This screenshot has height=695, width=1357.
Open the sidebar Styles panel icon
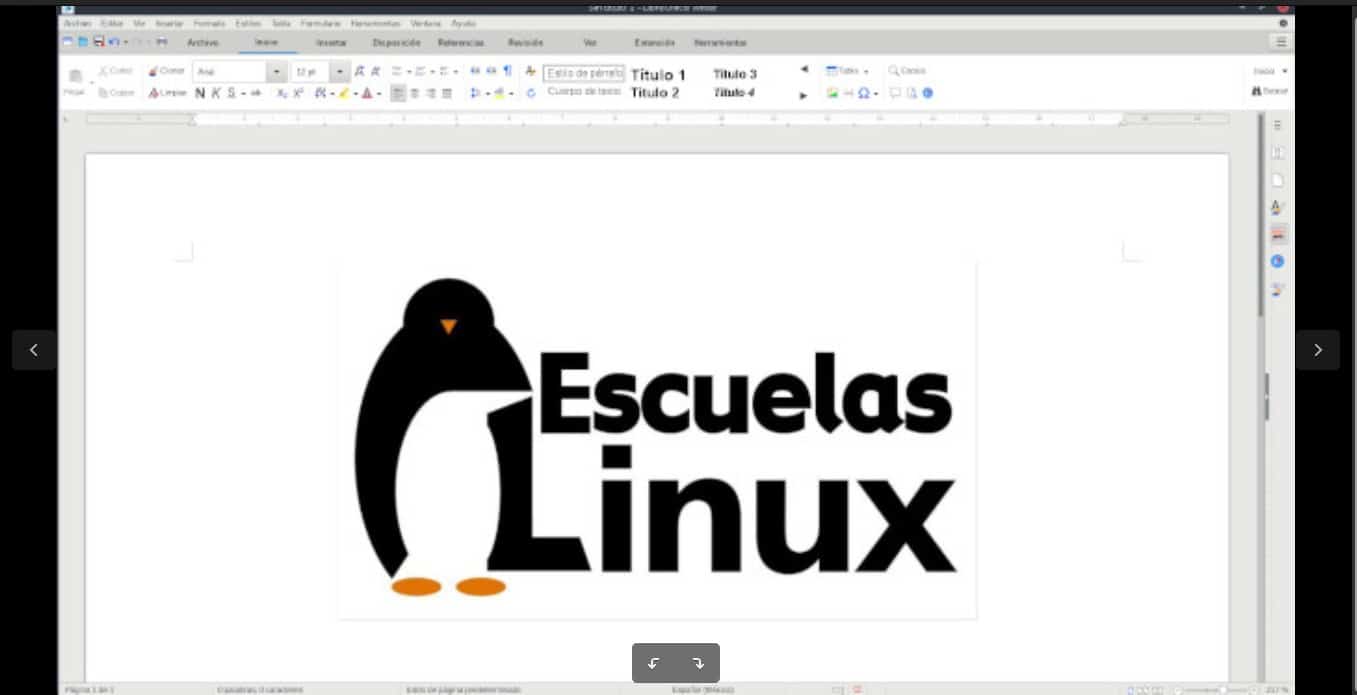[x=1277, y=207]
